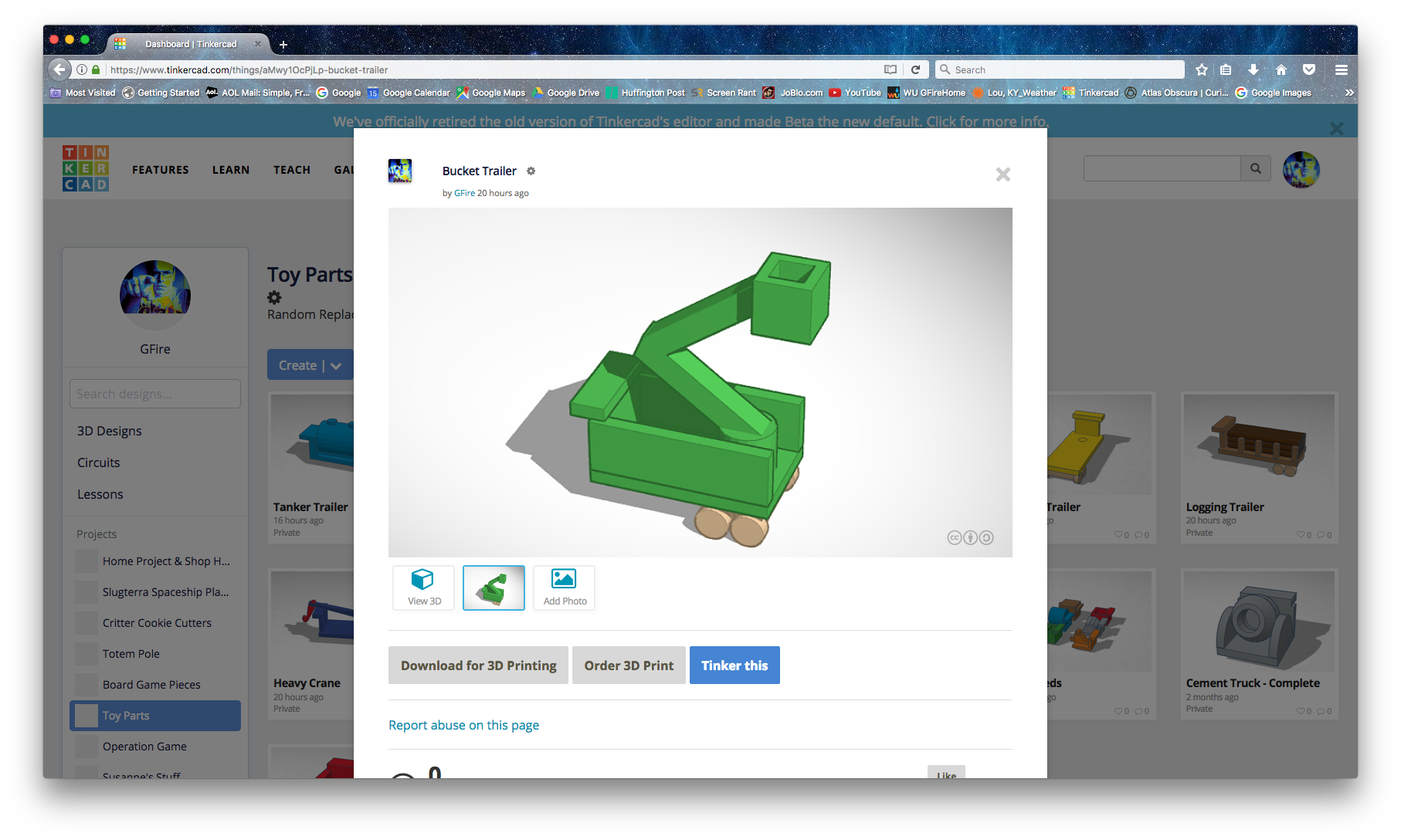1401x840 pixels.
Task: Click the Tinker this button
Action: pyautogui.click(x=734, y=665)
